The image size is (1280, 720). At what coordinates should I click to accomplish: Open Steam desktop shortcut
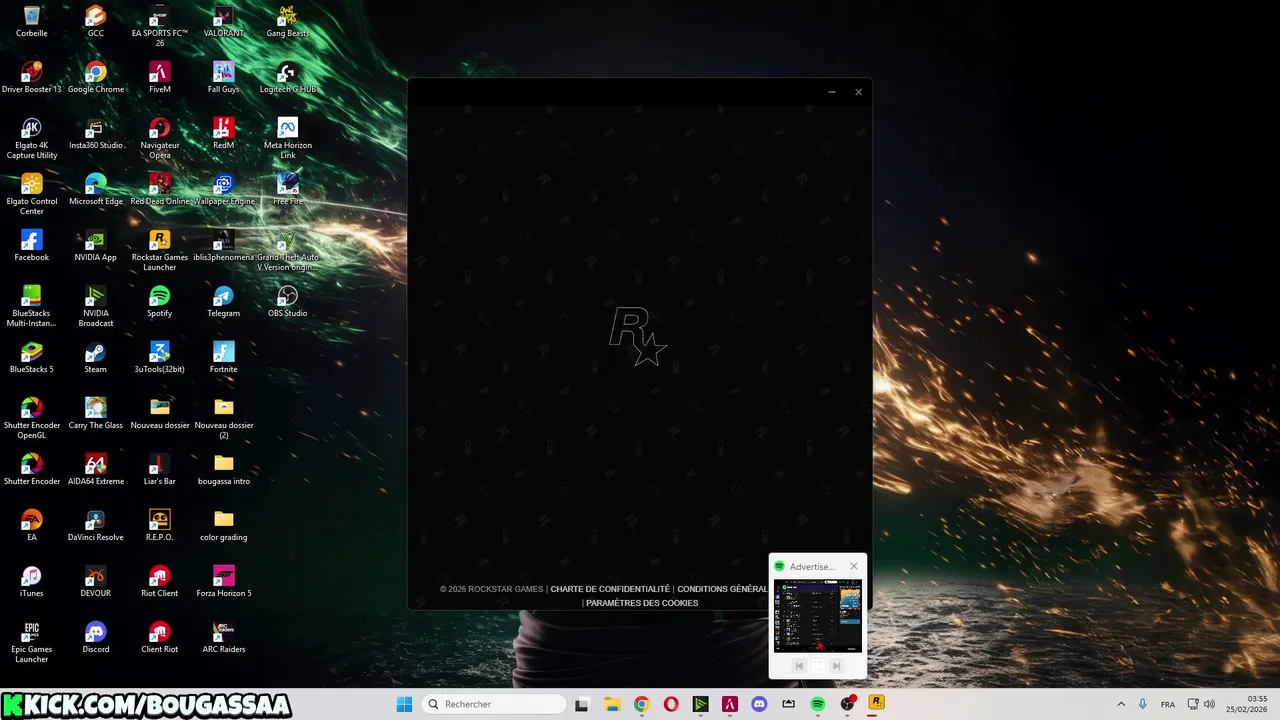coord(96,357)
